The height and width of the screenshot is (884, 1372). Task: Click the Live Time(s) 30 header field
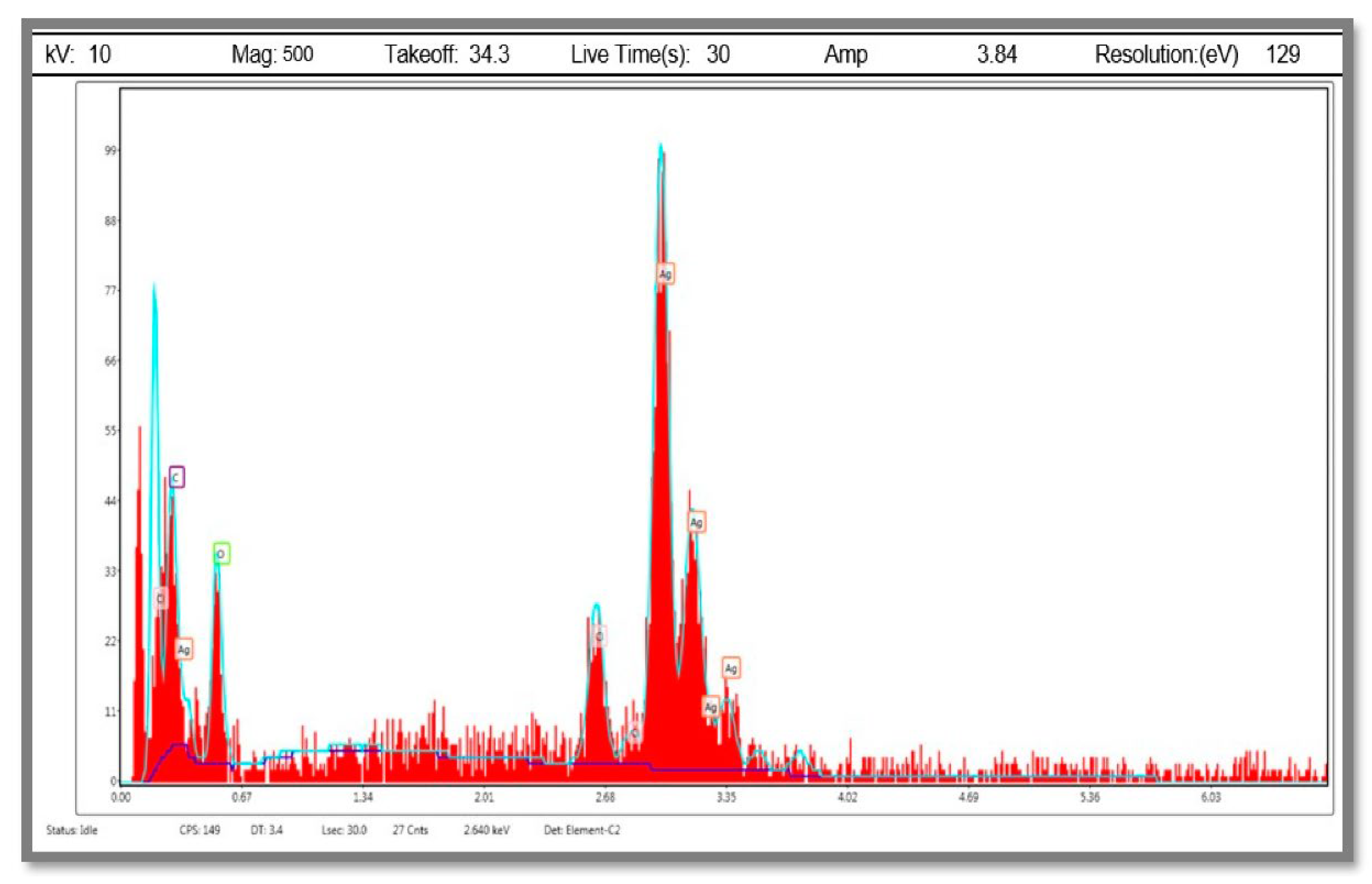[x=650, y=54]
